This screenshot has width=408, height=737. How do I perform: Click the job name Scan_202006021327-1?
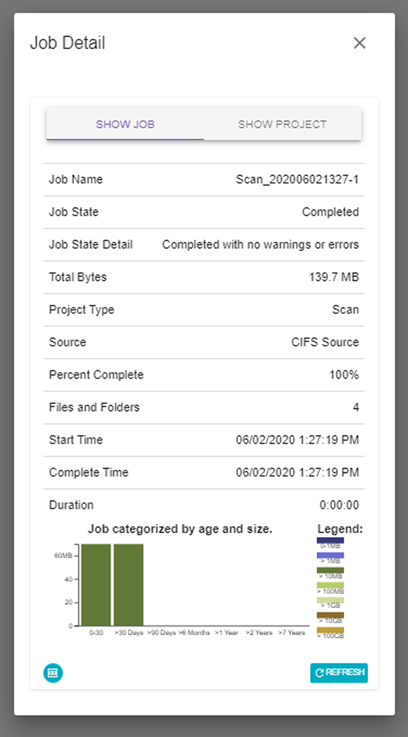point(298,180)
